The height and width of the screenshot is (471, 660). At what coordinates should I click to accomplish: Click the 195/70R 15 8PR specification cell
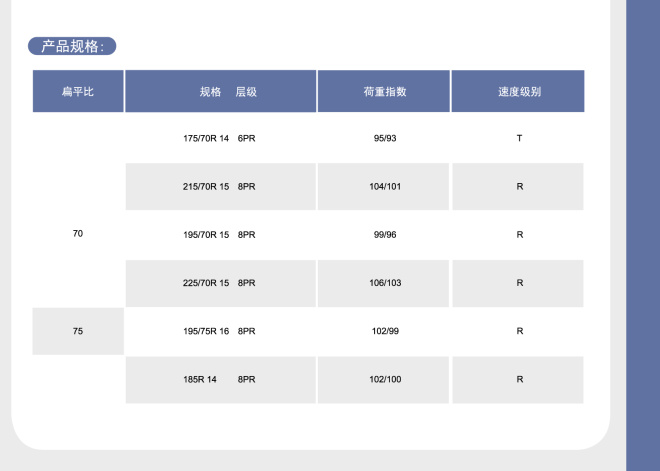tap(221, 234)
